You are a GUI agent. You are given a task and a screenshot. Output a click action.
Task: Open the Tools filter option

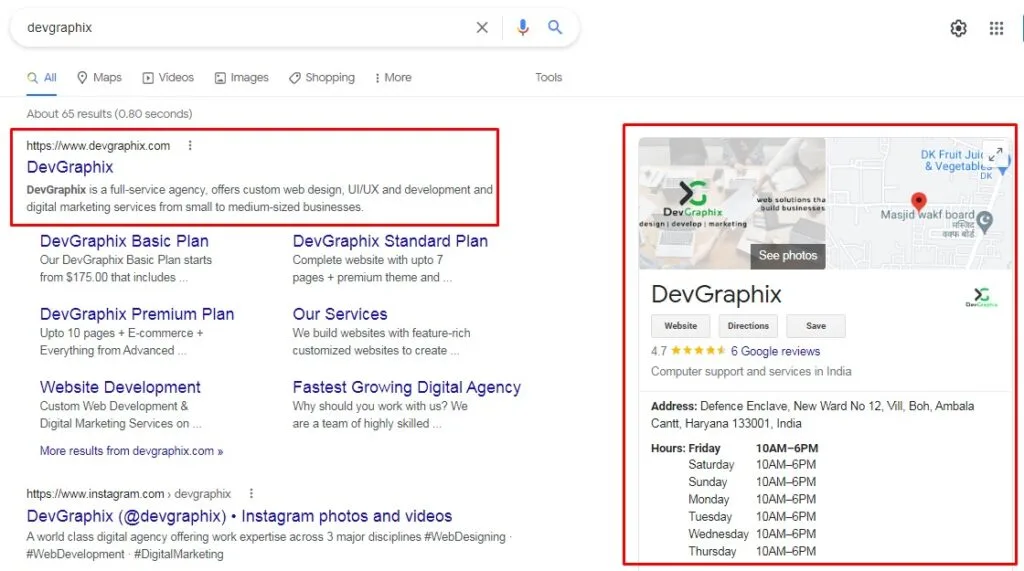pyautogui.click(x=549, y=78)
